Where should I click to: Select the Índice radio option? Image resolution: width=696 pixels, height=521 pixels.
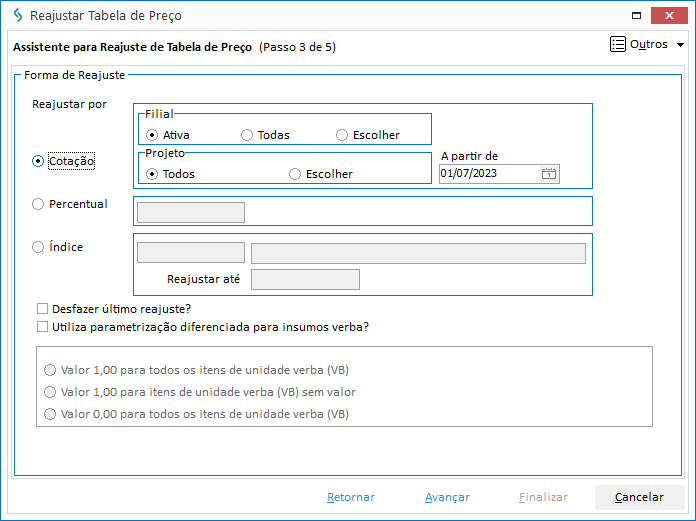tap(38, 247)
